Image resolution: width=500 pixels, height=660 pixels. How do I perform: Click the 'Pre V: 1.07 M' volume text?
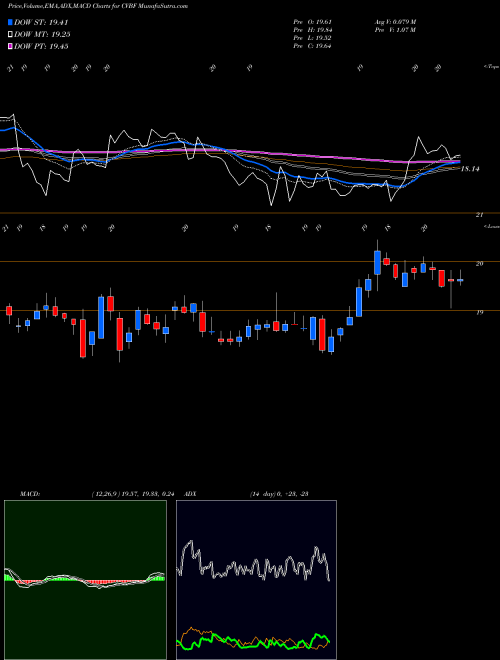click(x=395, y=30)
